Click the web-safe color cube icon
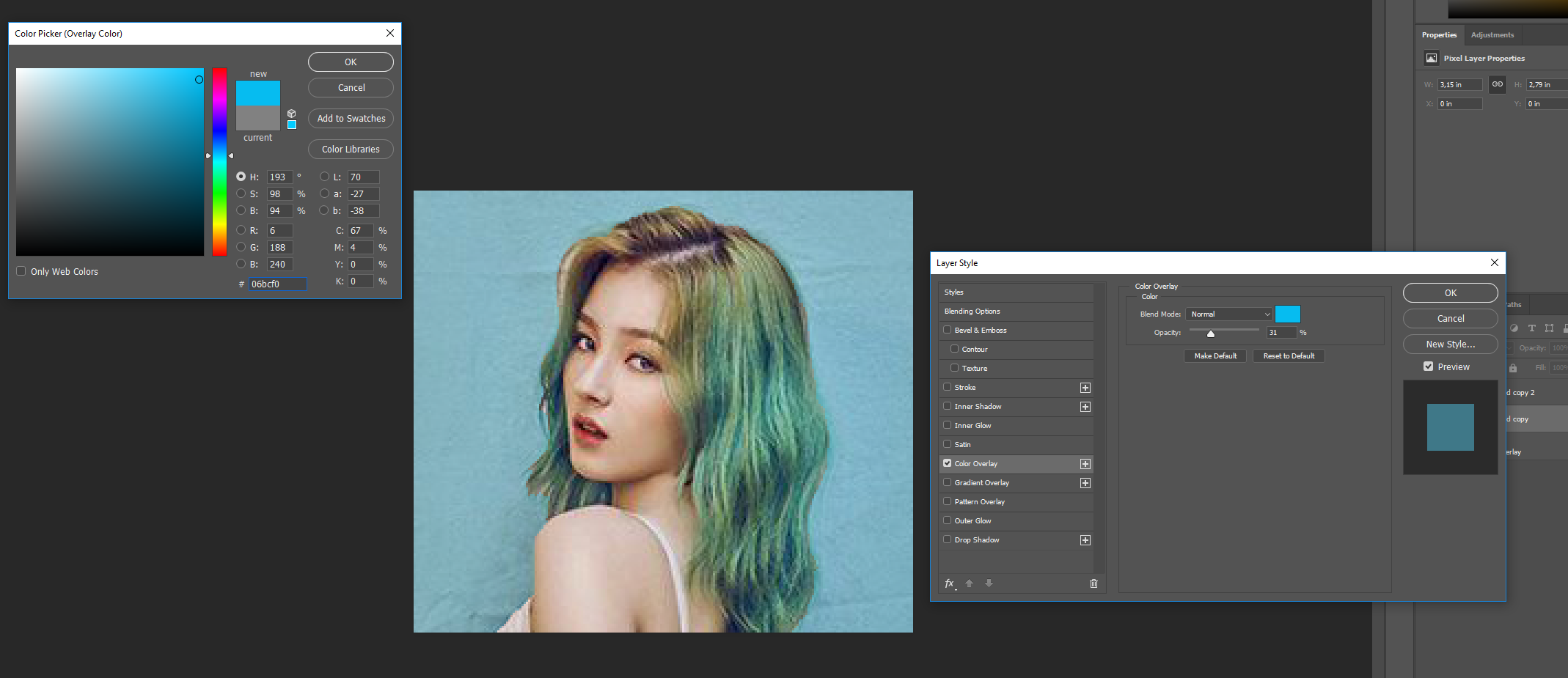The height and width of the screenshot is (678, 1568). tap(292, 114)
